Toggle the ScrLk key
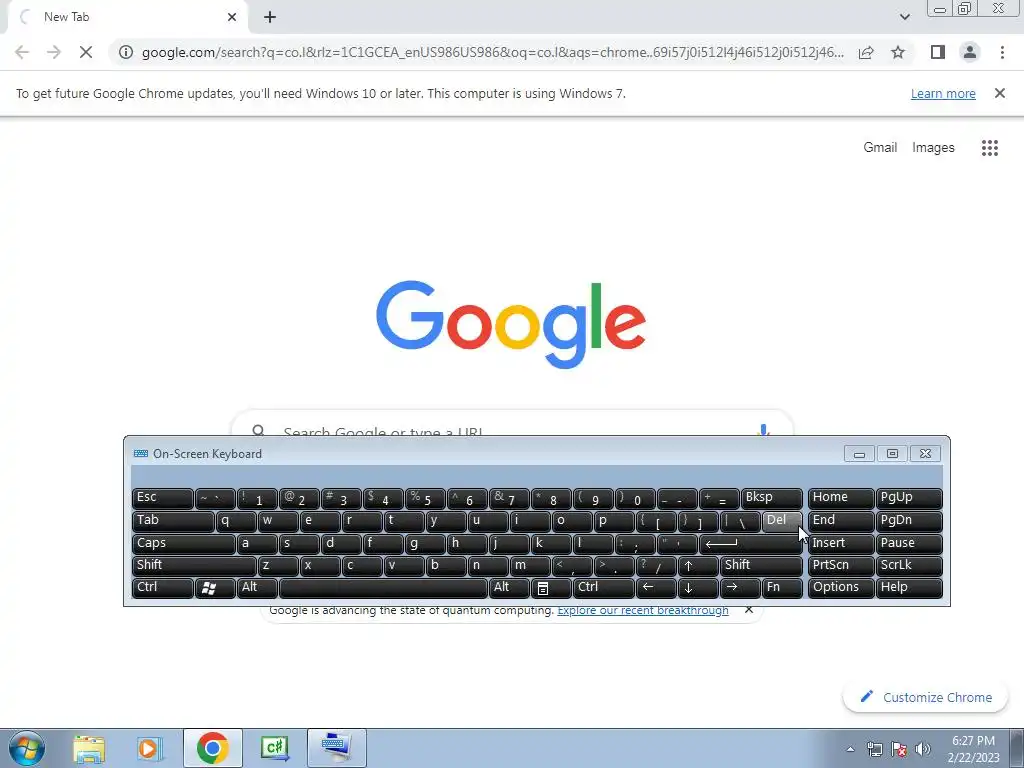The height and width of the screenshot is (768, 1024). click(x=908, y=566)
